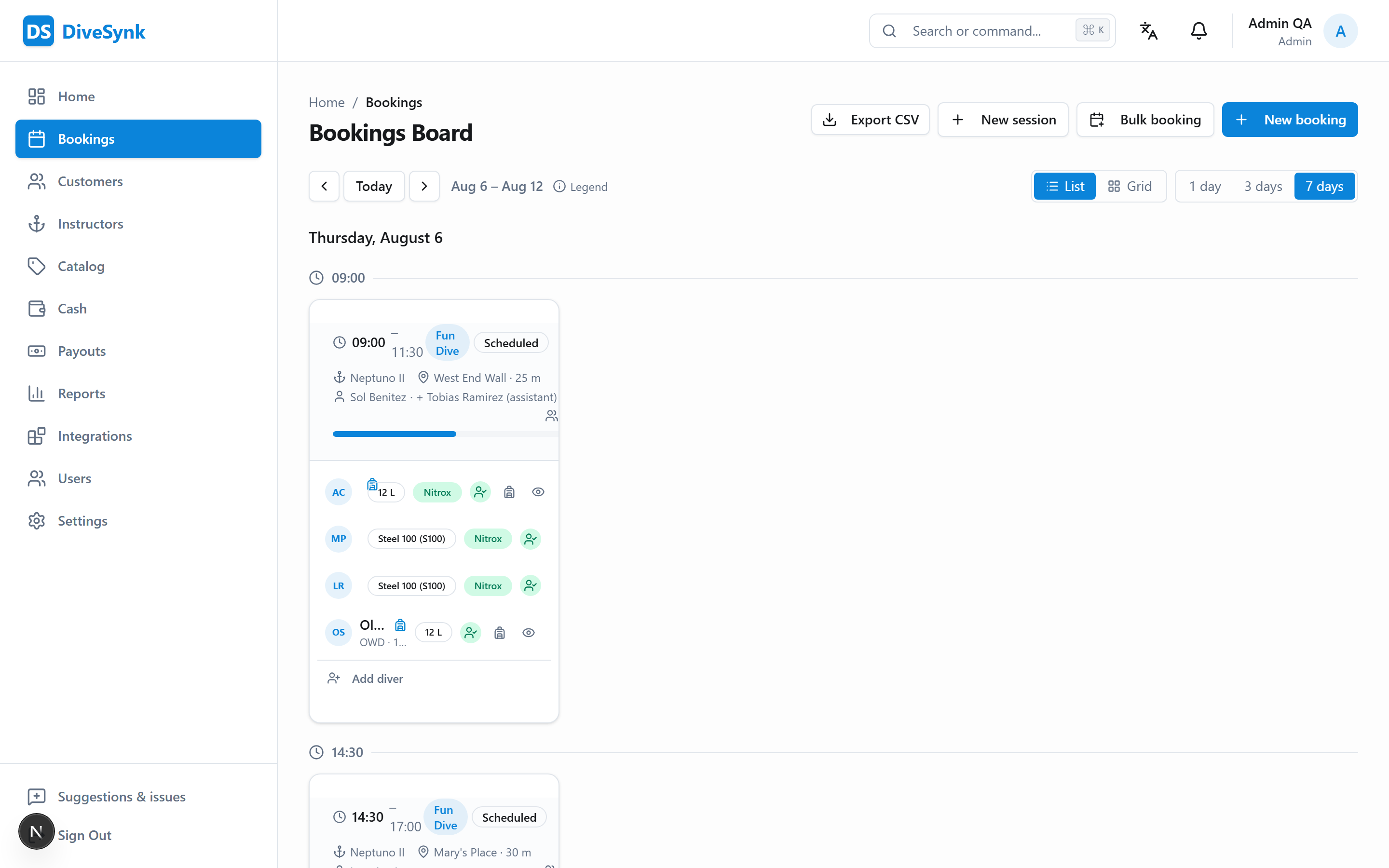Go to the previous date range
The width and height of the screenshot is (1389, 868).
coord(324,186)
